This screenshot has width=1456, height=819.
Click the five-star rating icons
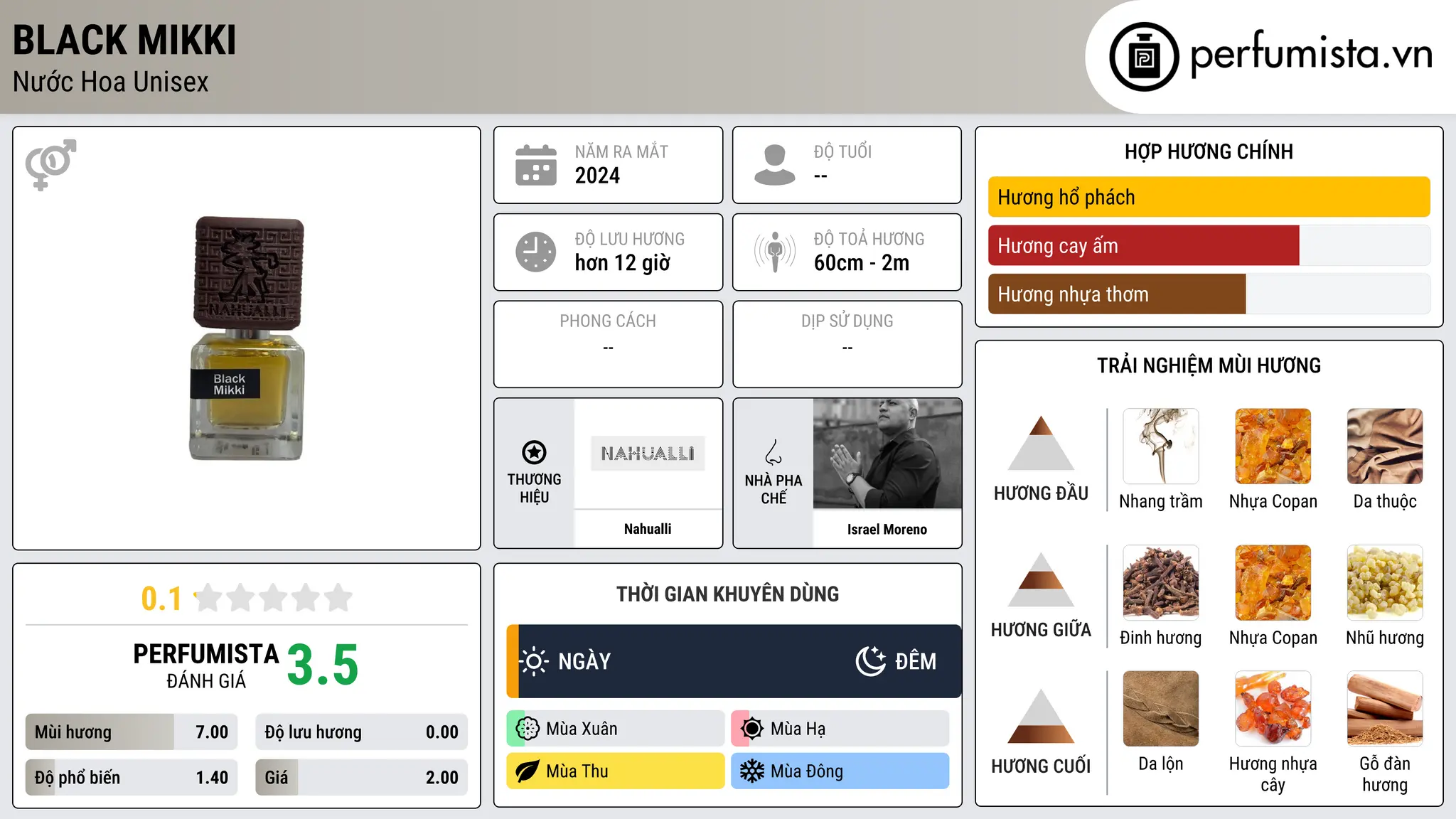click(x=274, y=598)
